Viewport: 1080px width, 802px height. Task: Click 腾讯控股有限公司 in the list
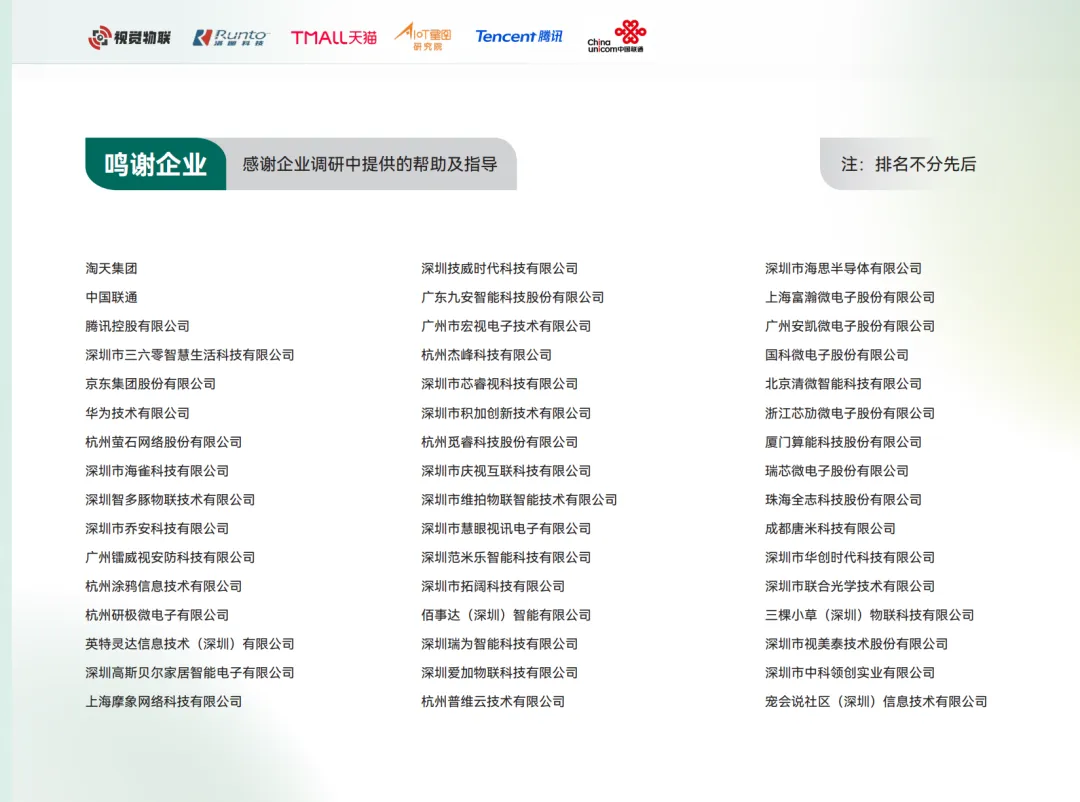point(138,326)
